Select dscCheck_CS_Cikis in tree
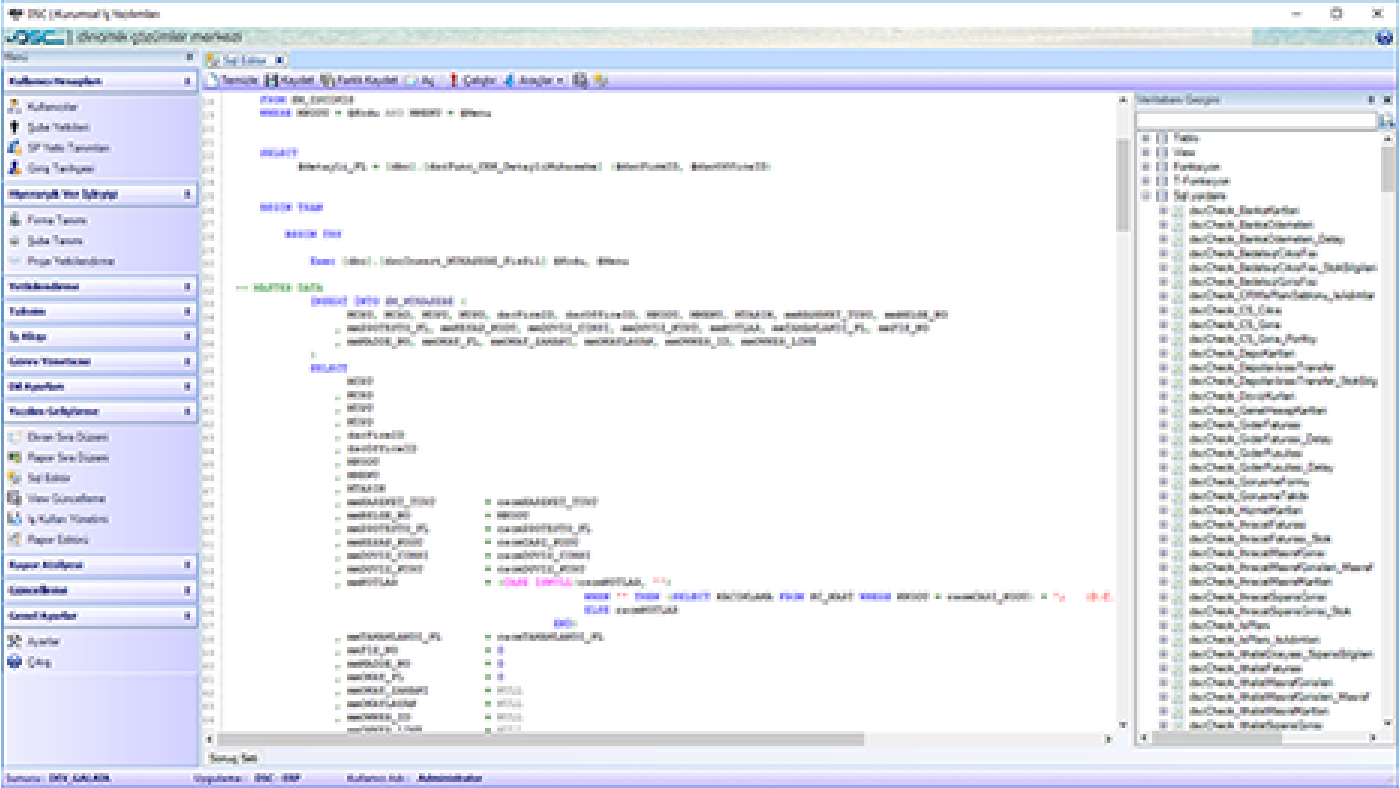The height and width of the screenshot is (788, 1400). coord(1234,310)
